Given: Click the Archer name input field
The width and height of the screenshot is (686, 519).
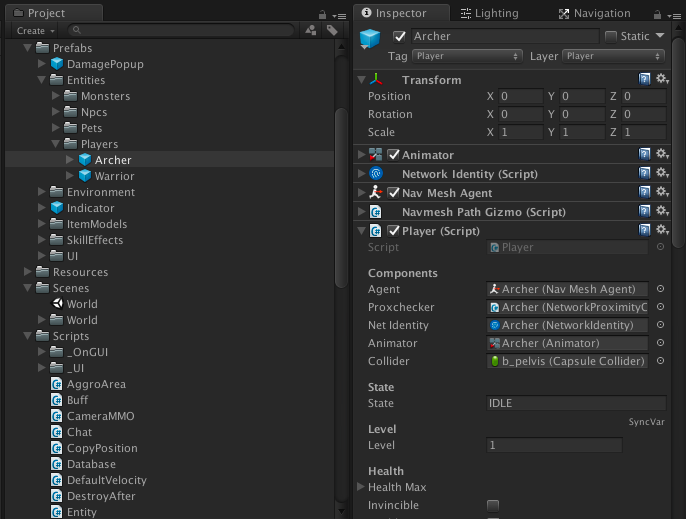Looking at the screenshot, I should tap(505, 36).
